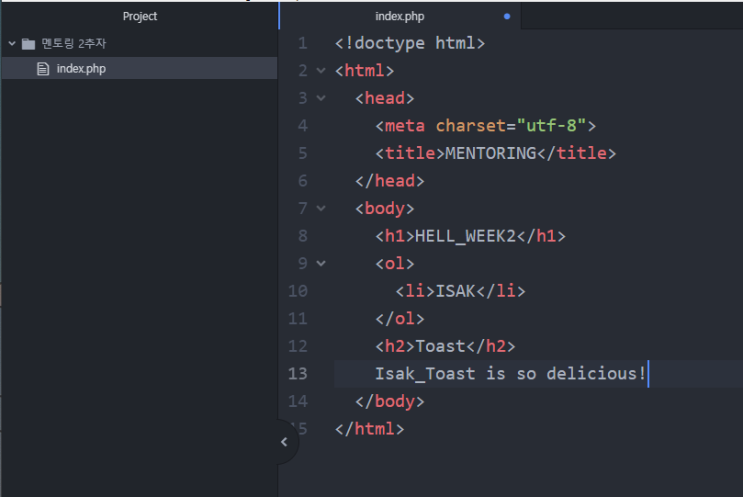
Task: Click line number 1 in gutter
Action: click(x=302, y=43)
